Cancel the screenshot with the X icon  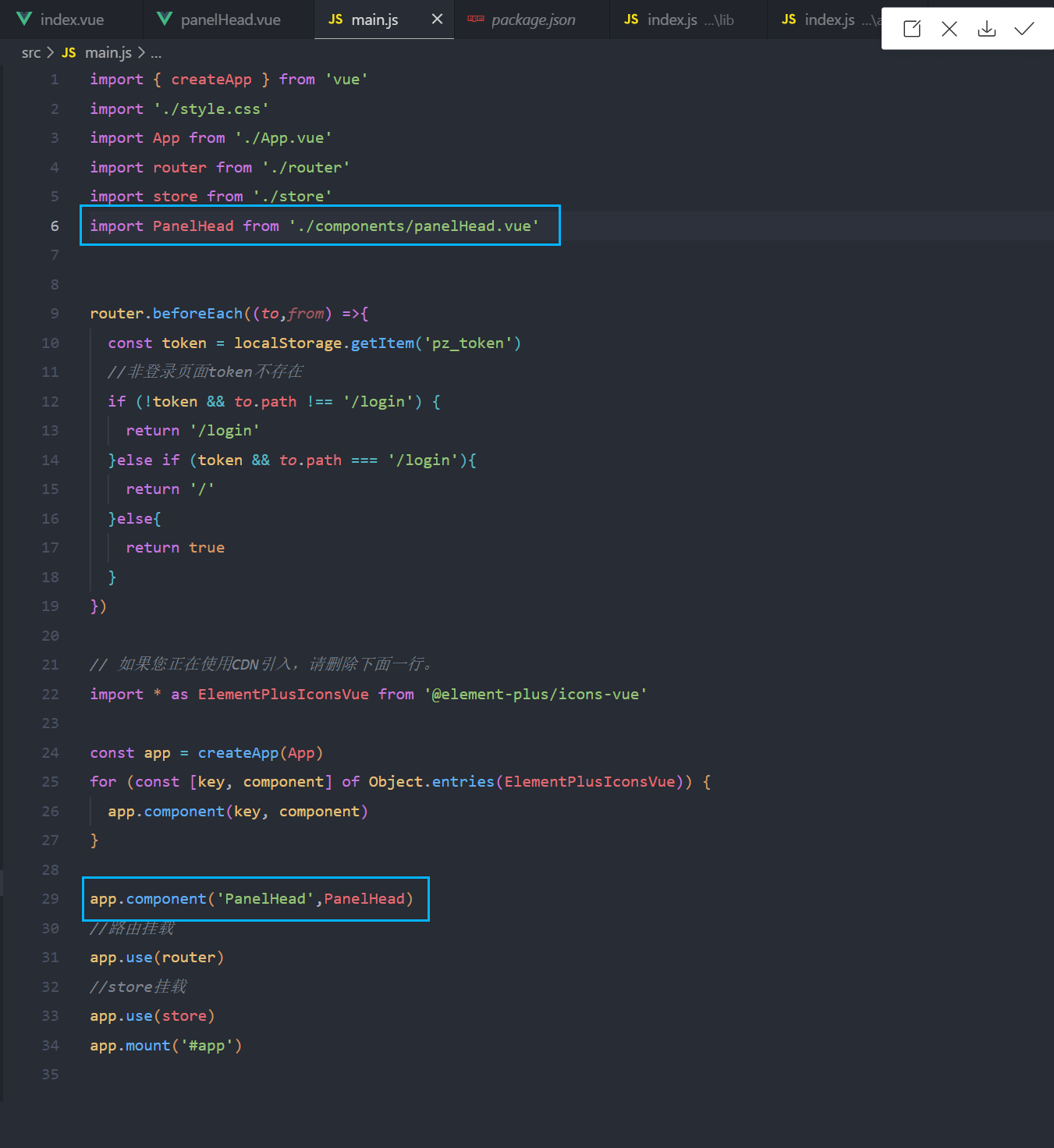(x=949, y=29)
